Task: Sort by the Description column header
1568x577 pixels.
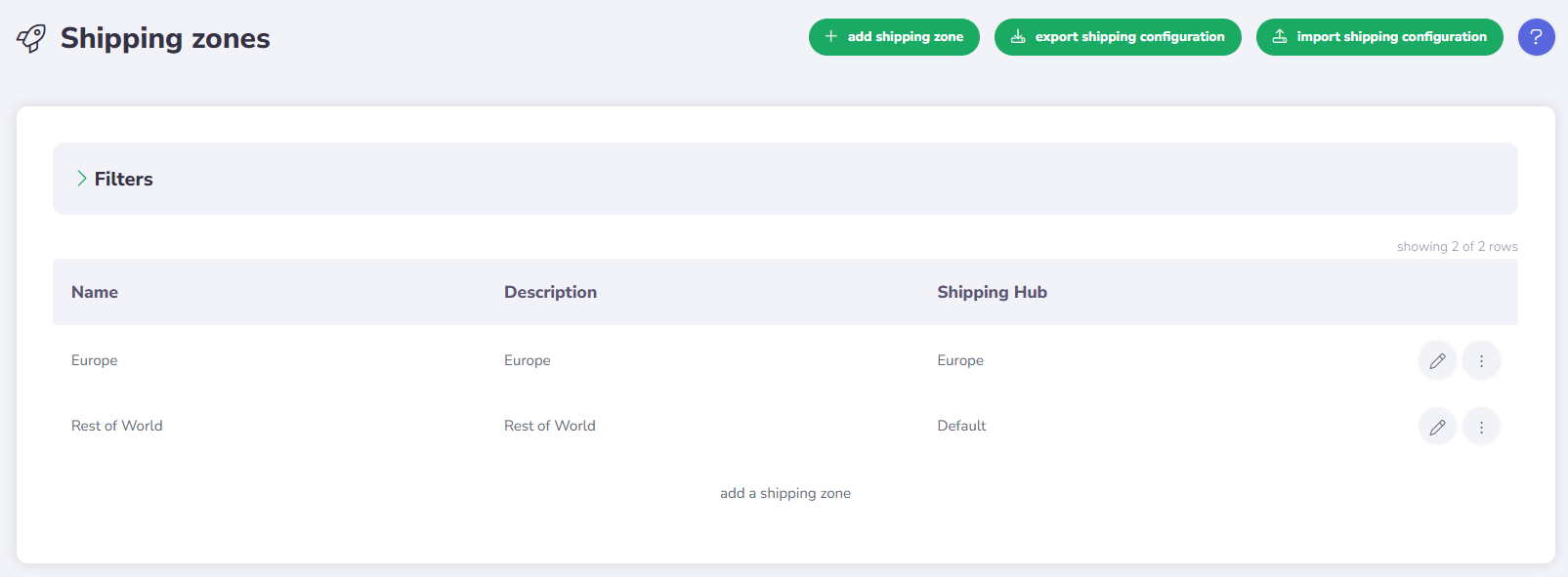Action: pyautogui.click(x=550, y=292)
